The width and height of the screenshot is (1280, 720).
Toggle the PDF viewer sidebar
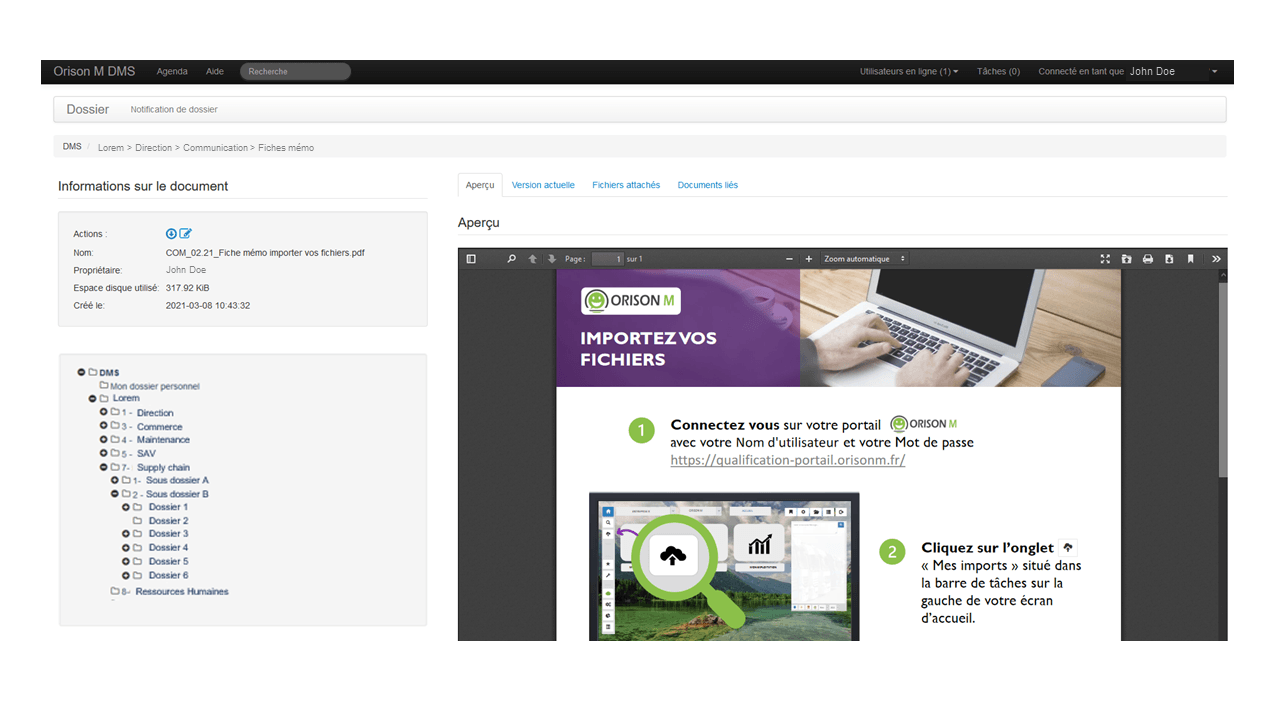tap(471, 259)
